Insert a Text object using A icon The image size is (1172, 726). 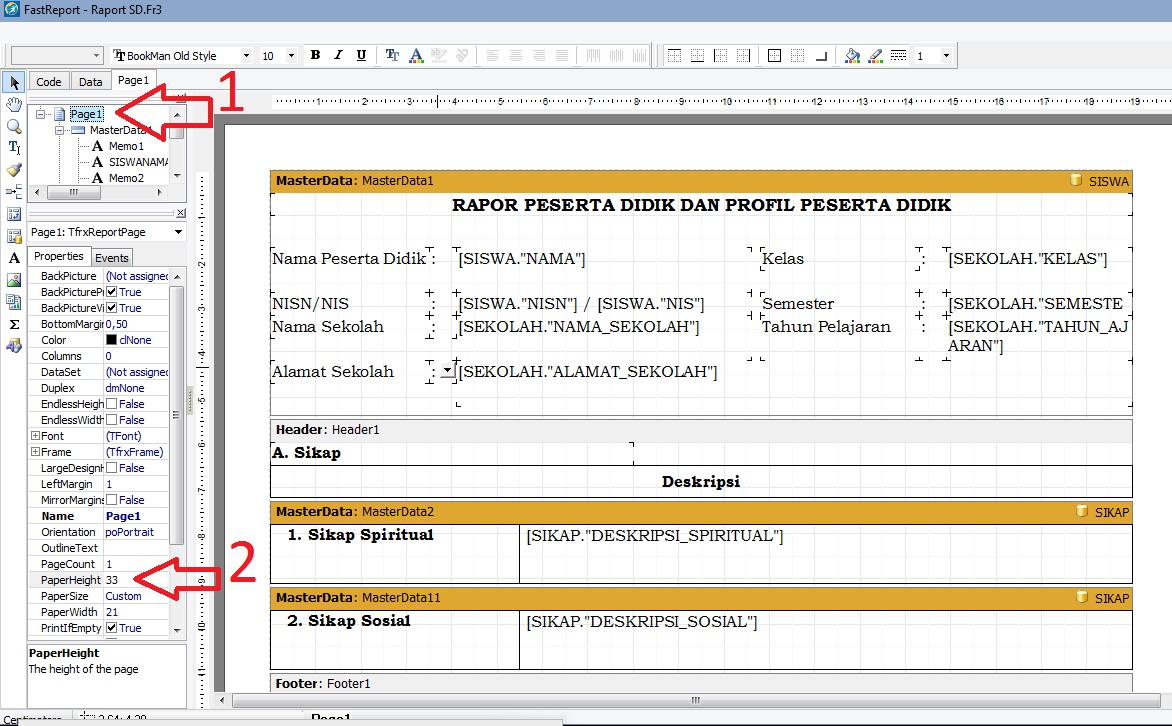click(14, 258)
